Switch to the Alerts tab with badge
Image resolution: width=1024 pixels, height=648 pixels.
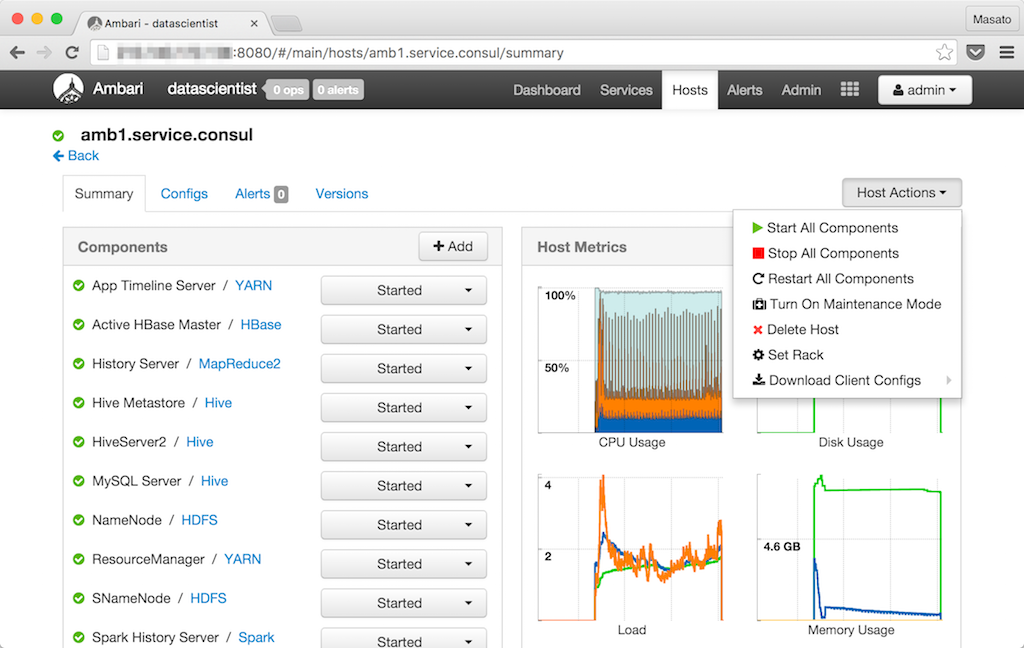[261, 194]
